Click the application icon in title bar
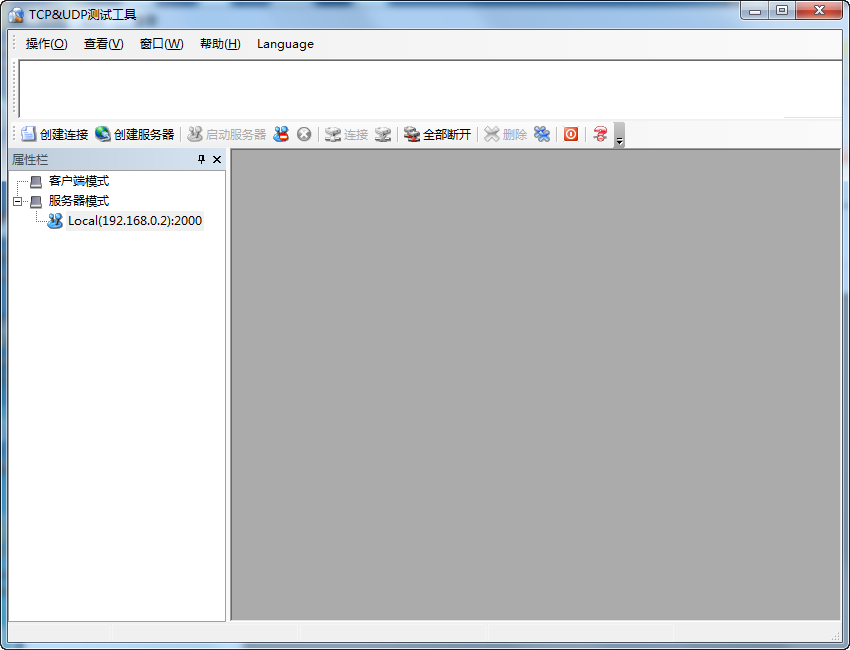This screenshot has width=850, height=650. (x=16, y=15)
